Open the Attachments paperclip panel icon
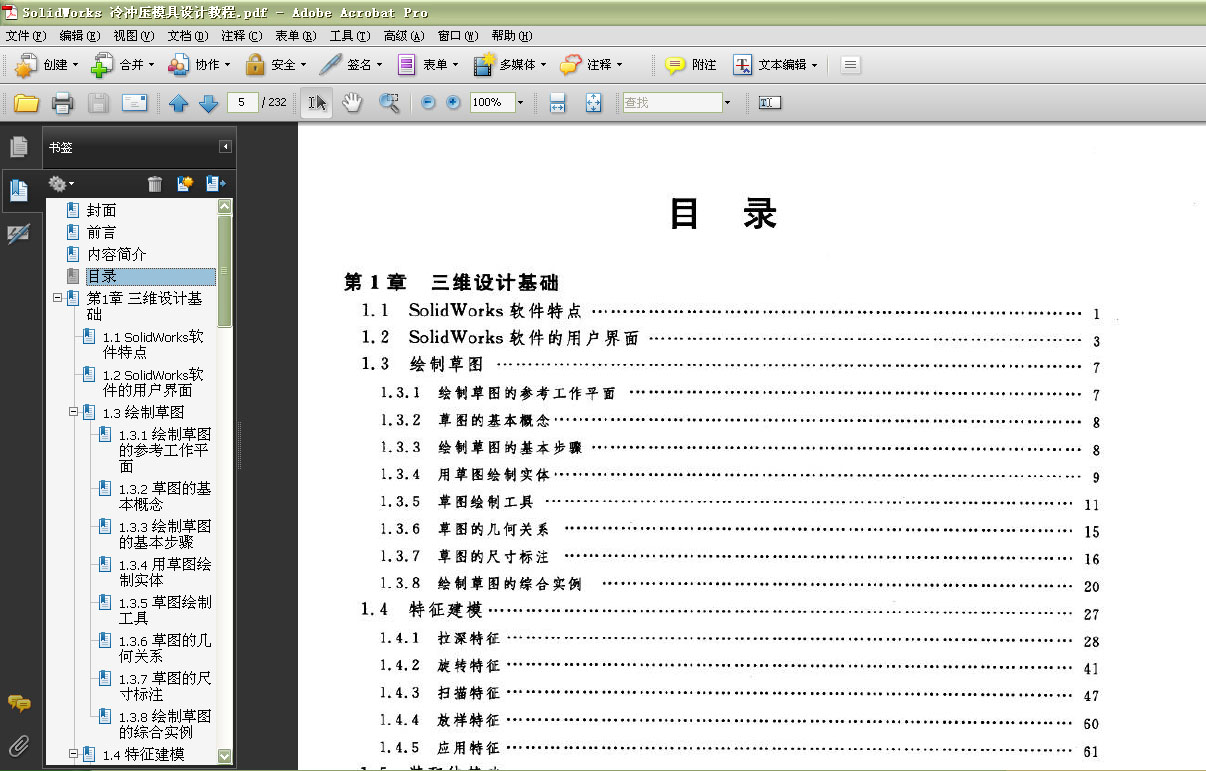Viewport: 1206px width, 771px height. coord(18,745)
